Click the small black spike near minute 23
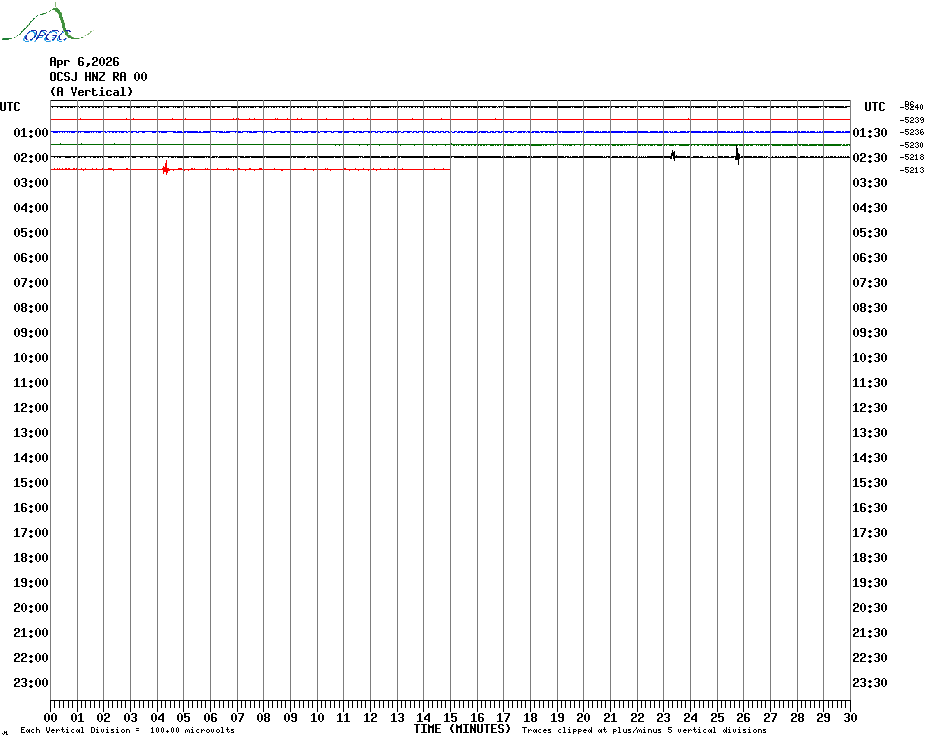Viewport: 930px width, 744px height. click(673, 155)
